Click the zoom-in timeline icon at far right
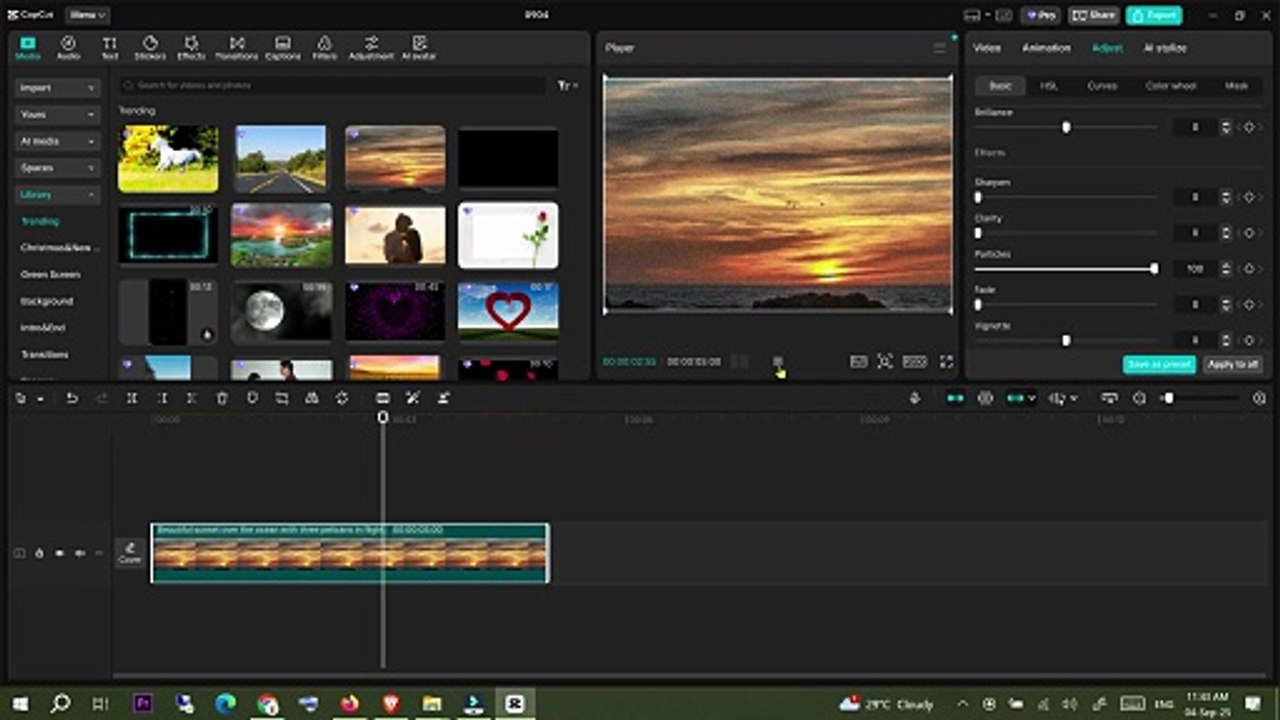1280x720 pixels. (1258, 398)
